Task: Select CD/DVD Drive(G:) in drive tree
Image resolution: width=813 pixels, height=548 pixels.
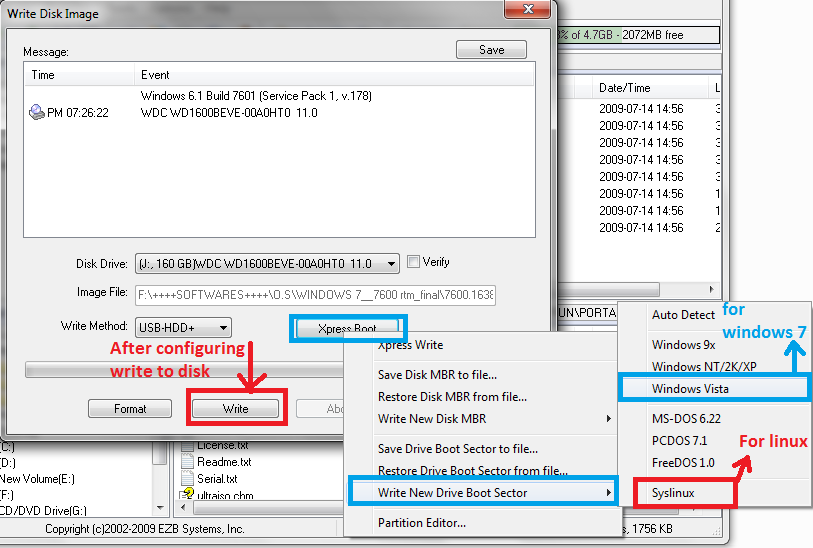Action: pyautogui.click(x=43, y=511)
